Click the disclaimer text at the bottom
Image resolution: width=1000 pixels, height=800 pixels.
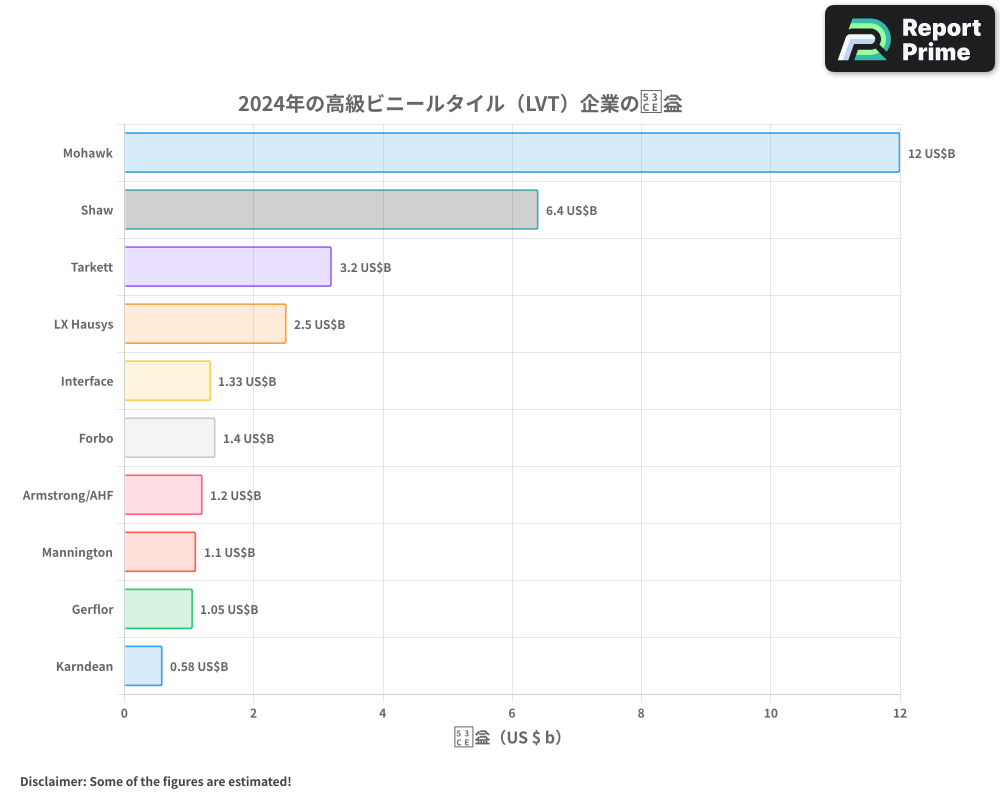[155, 781]
